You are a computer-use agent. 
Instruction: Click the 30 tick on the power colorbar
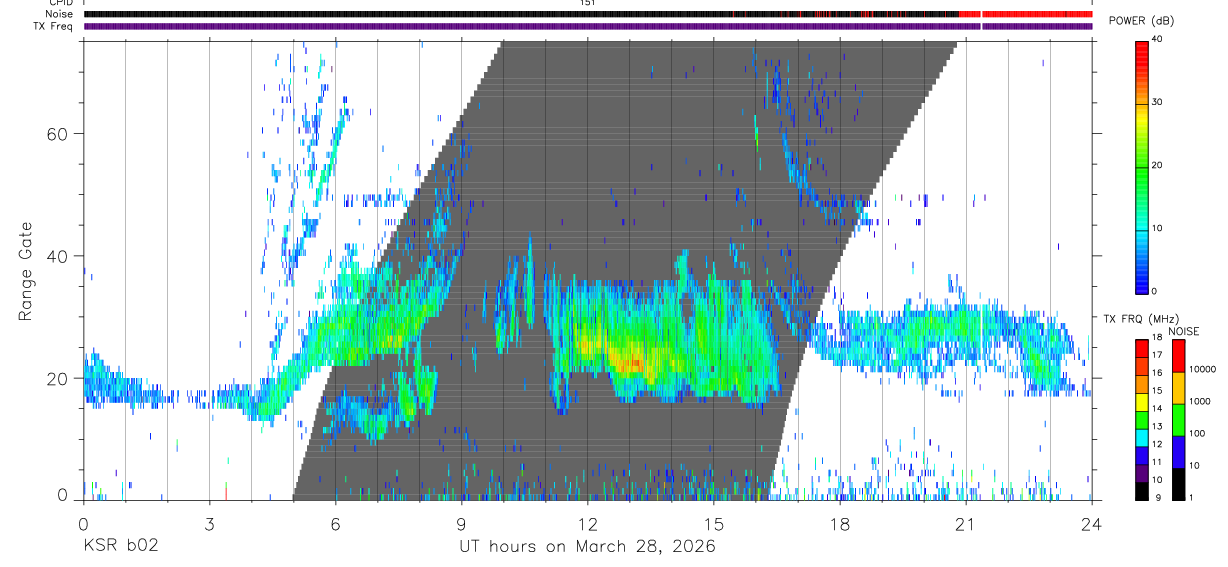click(x=1158, y=102)
